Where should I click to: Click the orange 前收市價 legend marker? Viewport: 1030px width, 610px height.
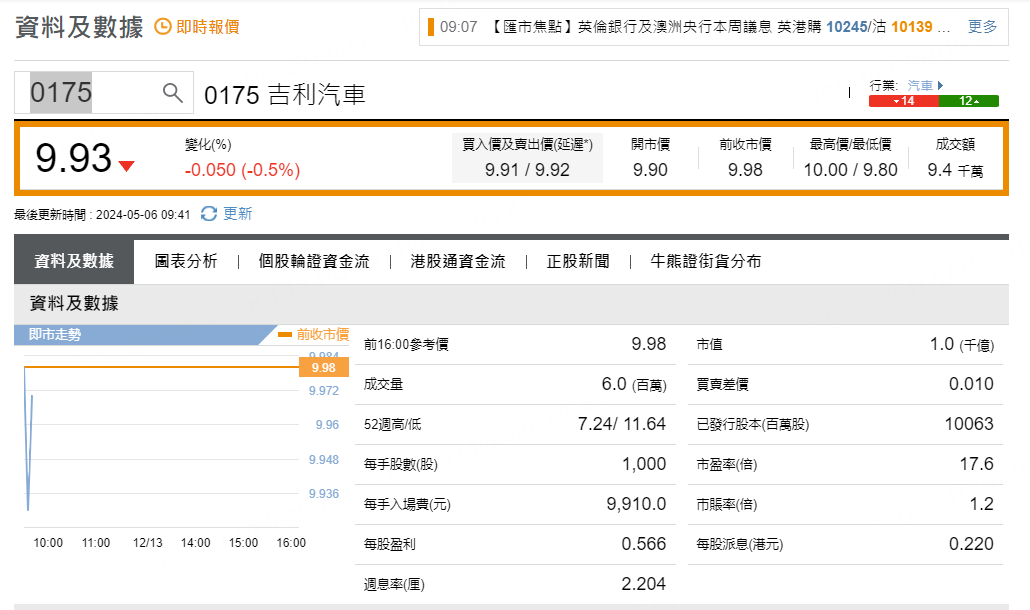click(285, 335)
